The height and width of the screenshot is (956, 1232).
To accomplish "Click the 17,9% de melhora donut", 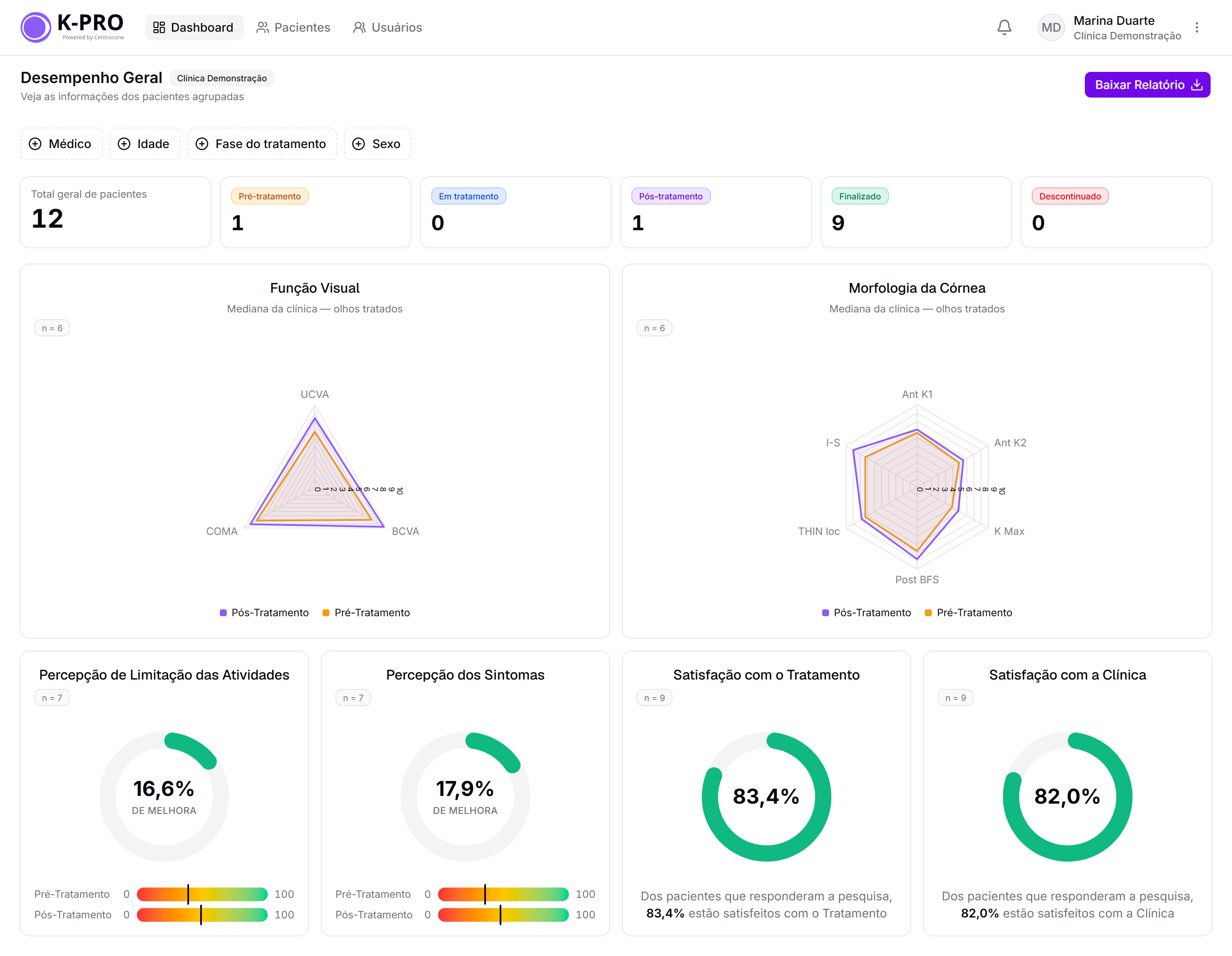I will 465,796.
